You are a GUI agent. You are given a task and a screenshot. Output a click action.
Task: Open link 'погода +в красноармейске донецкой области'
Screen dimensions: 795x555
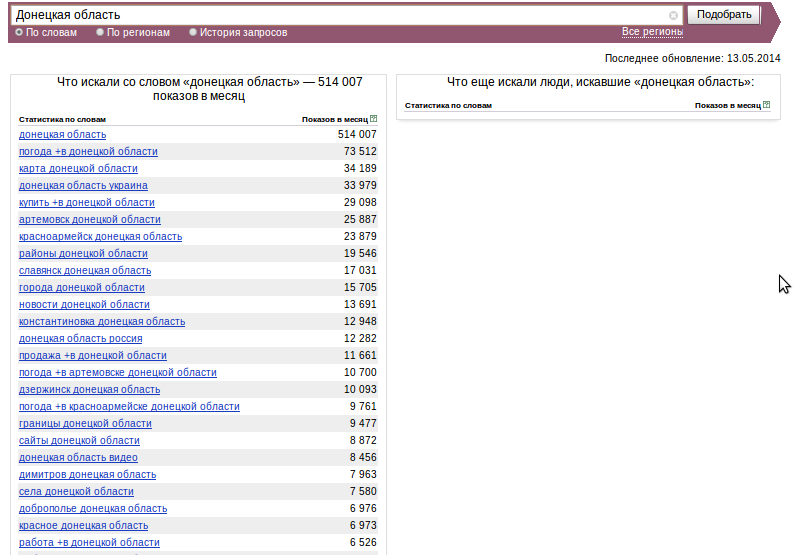click(129, 406)
